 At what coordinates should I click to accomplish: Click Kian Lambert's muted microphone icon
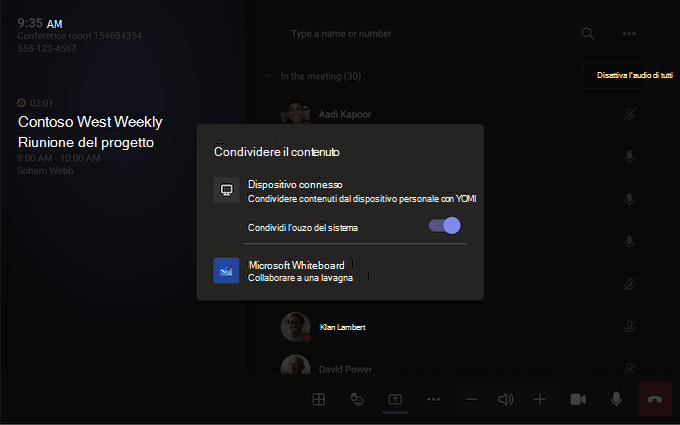click(x=629, y=327)
